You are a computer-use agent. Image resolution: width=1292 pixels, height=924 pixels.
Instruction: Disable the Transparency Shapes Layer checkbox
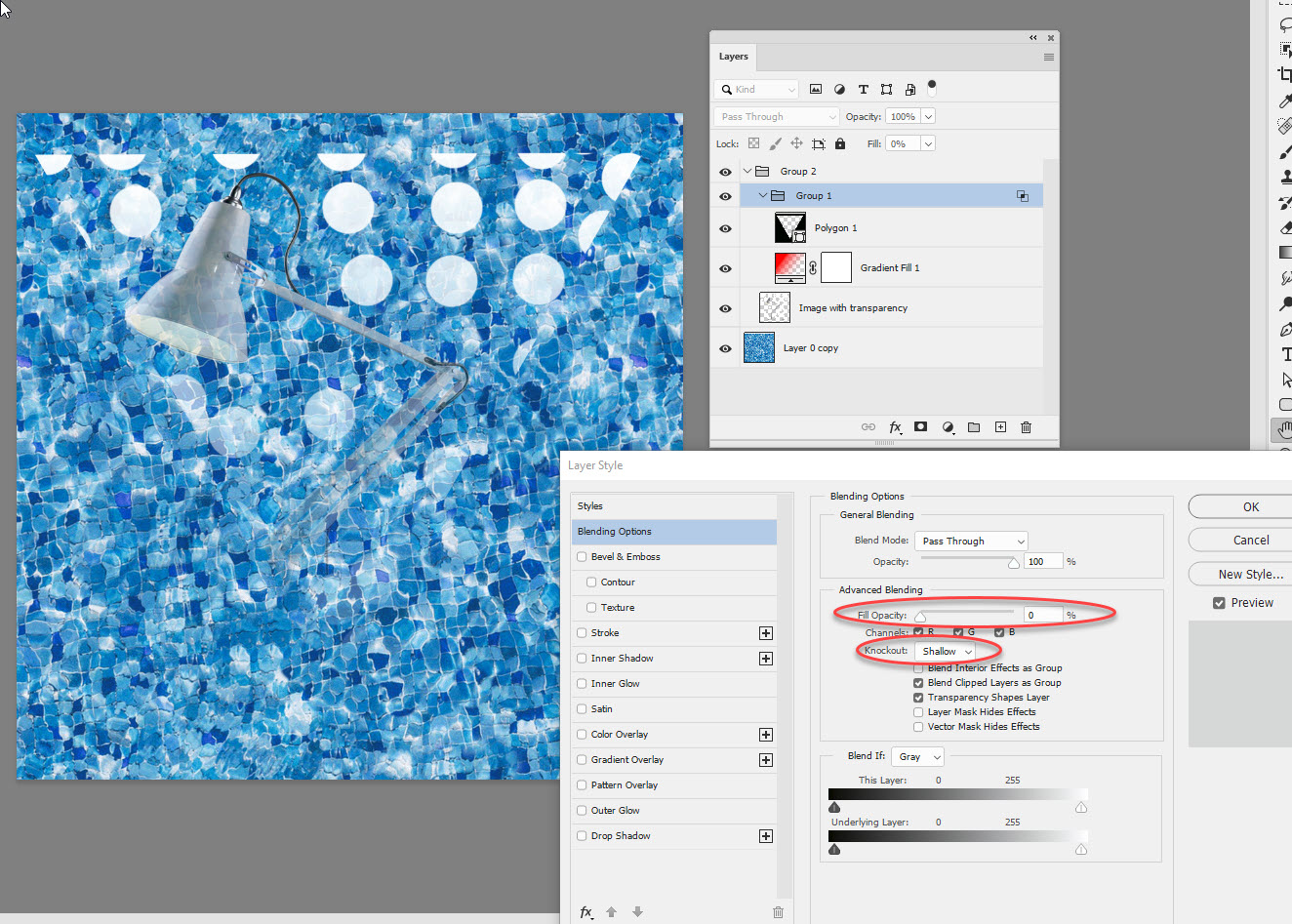pos(917,697)
